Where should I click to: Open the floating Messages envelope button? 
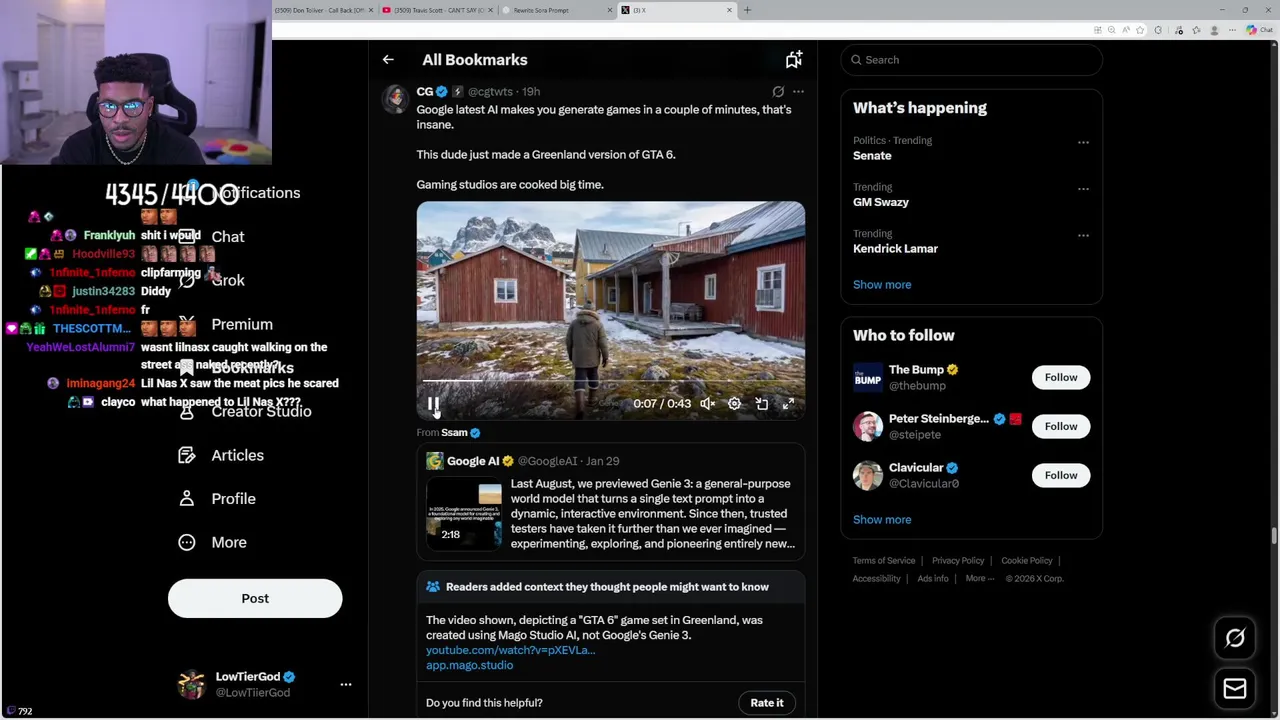[x=1235, y=689]
